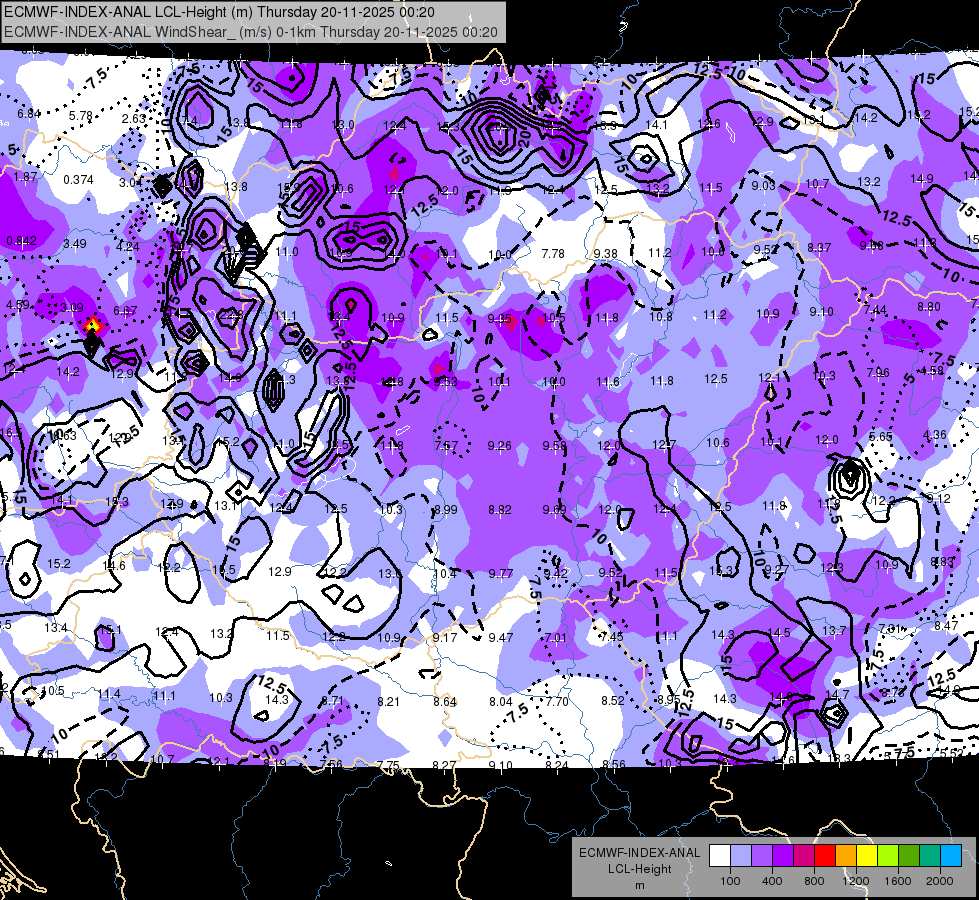The height and width of the screenshot is (900, 979).
Task: Pick the orange swatch above the 1200 label
Action: pos(846,855)
